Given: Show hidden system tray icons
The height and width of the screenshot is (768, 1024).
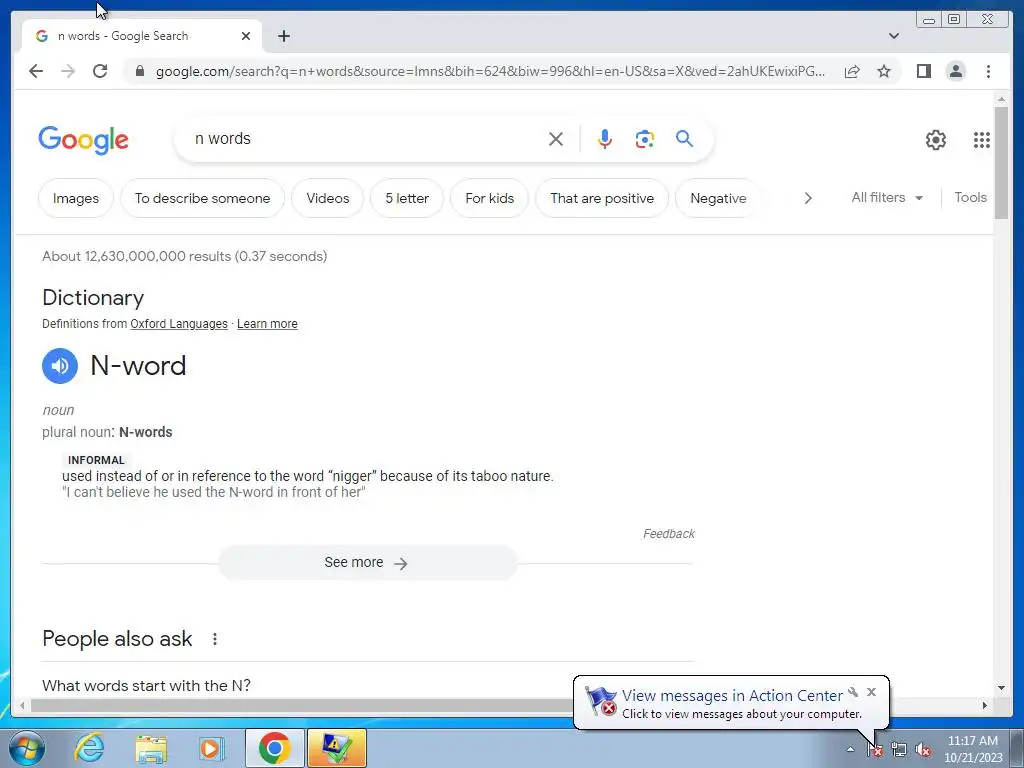Looking at the screenshot, I should point(850,749).
